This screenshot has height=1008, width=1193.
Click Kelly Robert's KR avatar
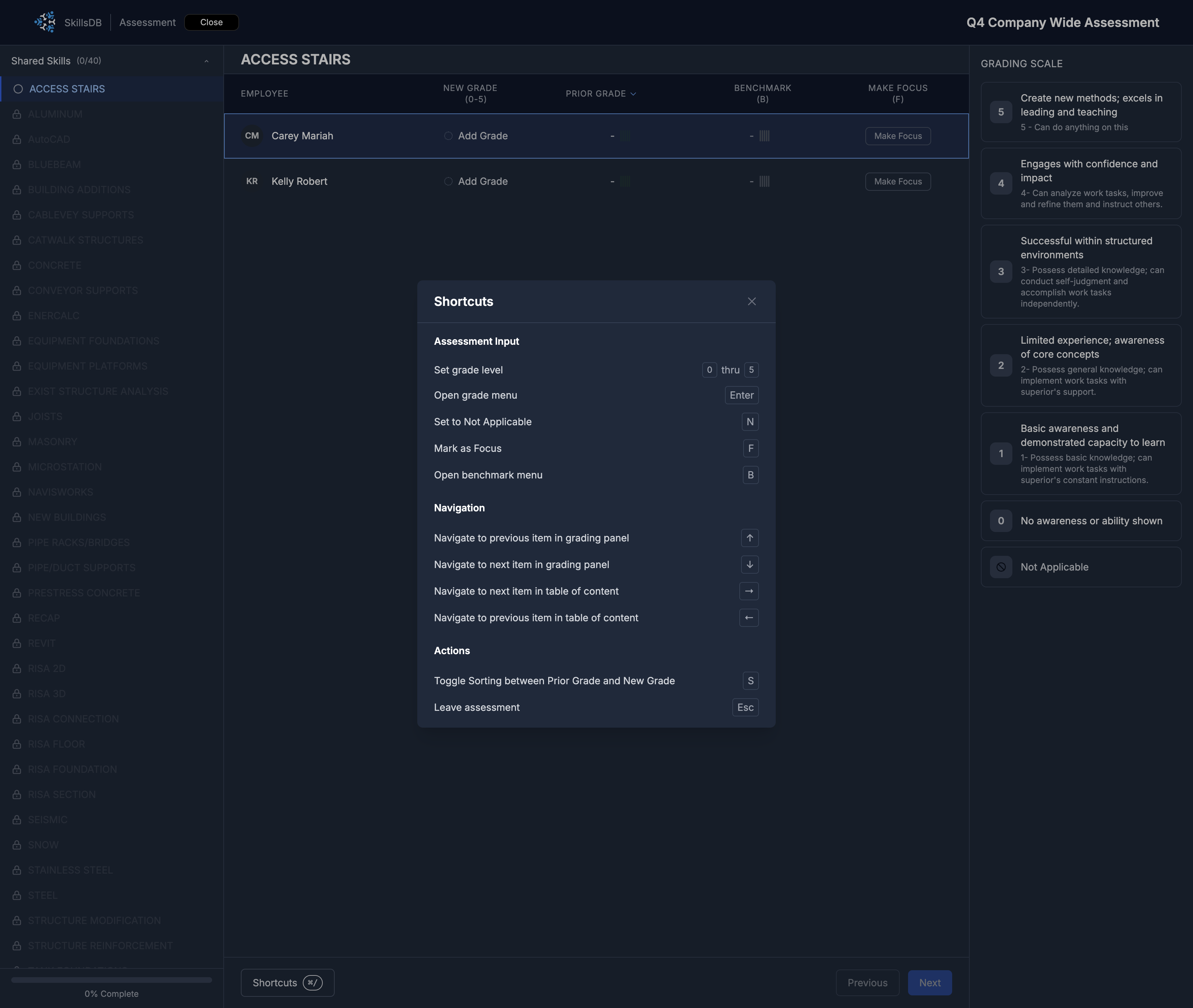click(x=252, y=181)
